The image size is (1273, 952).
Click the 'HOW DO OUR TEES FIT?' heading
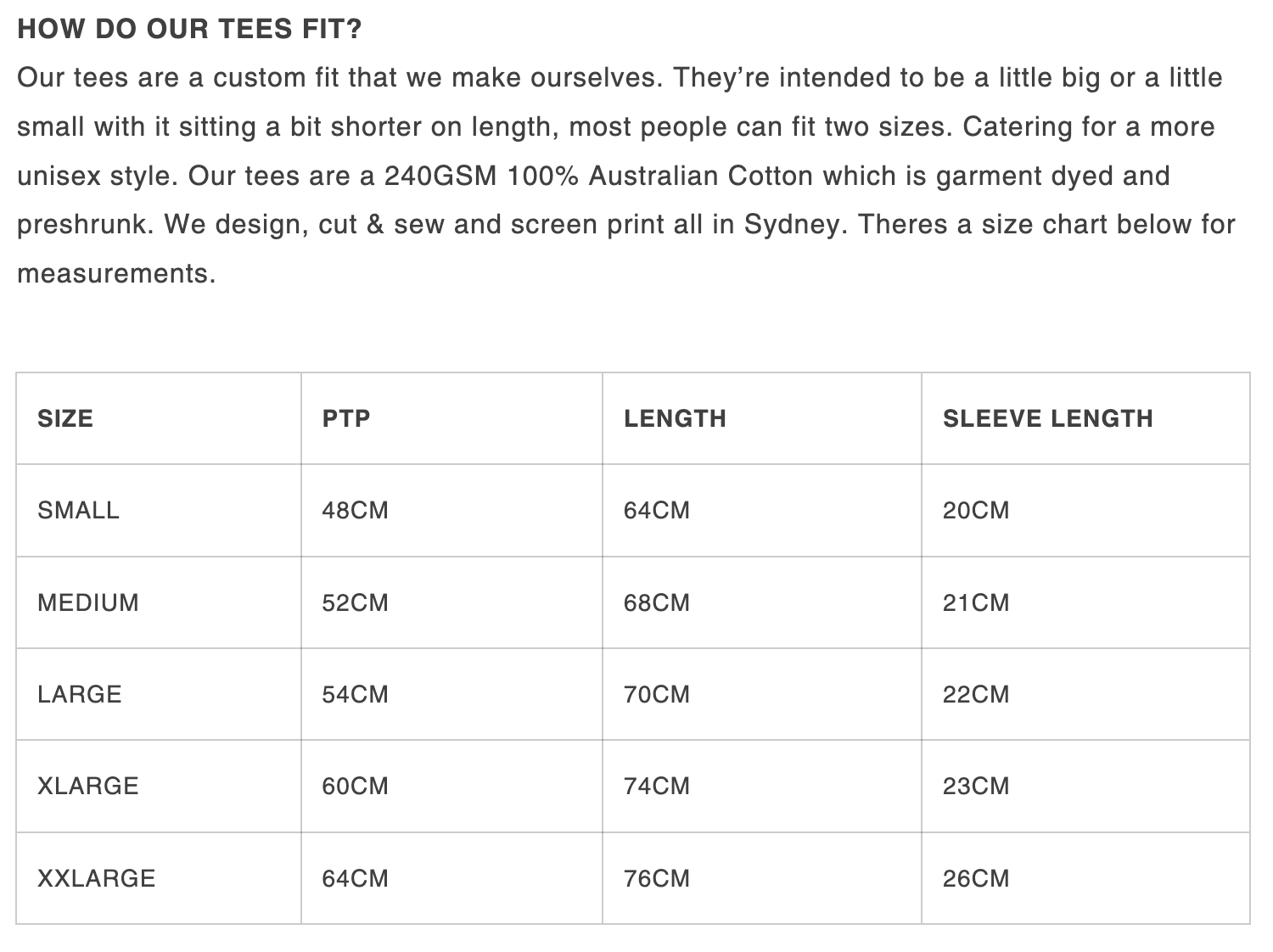click(189, 30)
